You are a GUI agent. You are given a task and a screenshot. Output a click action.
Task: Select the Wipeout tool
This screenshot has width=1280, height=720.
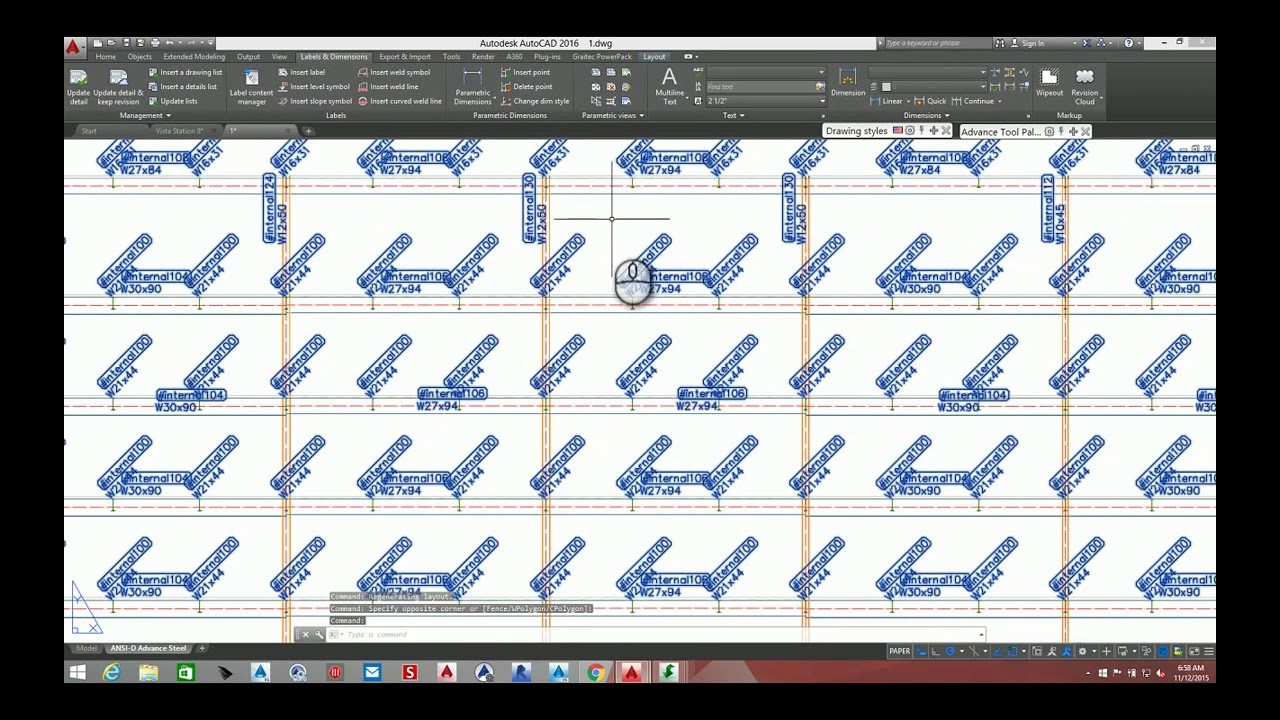click(1049, 83)
